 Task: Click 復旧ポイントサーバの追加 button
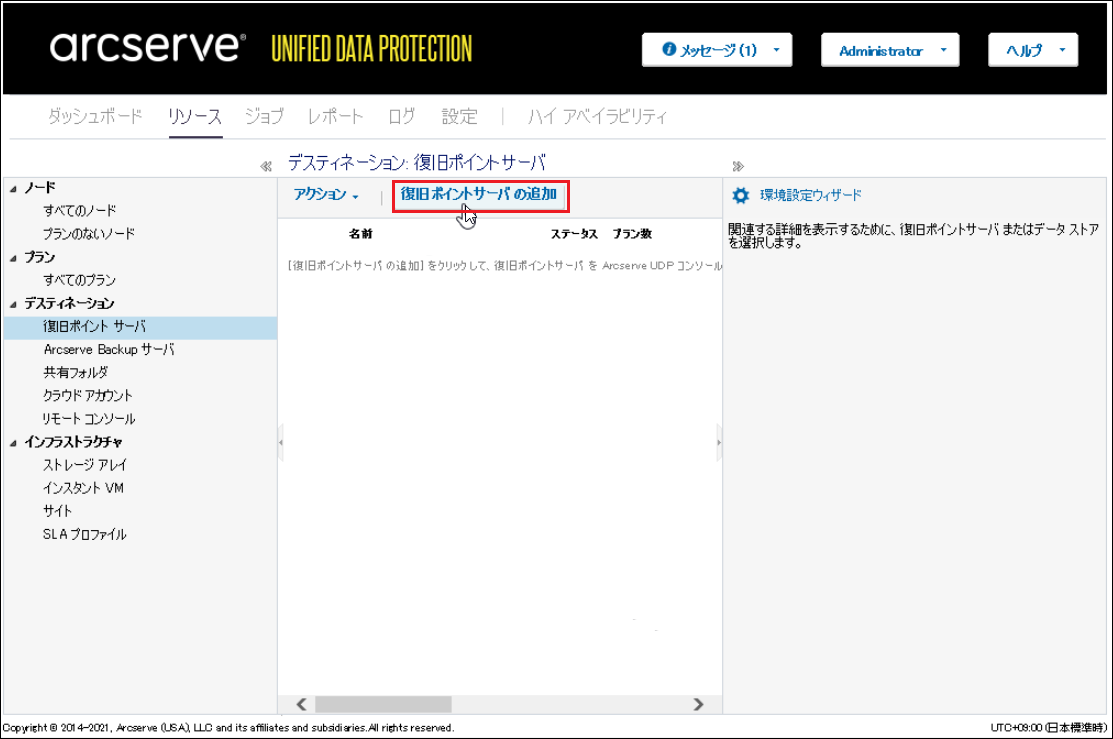(x=481, y=196)
